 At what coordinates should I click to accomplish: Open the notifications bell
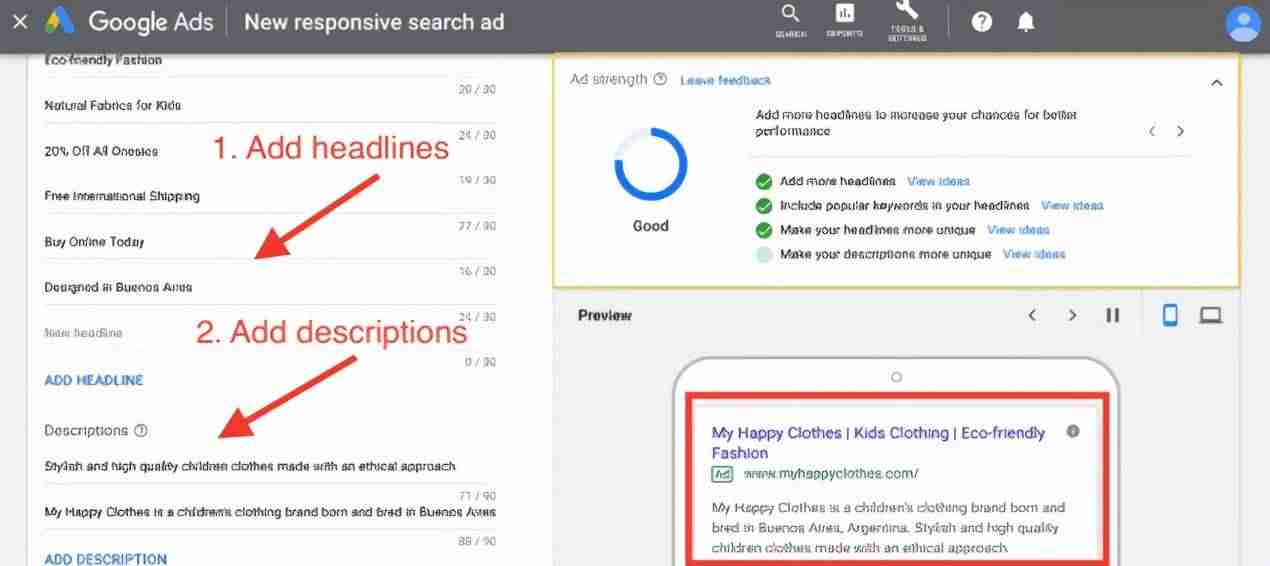click(x=1026, y=21)
